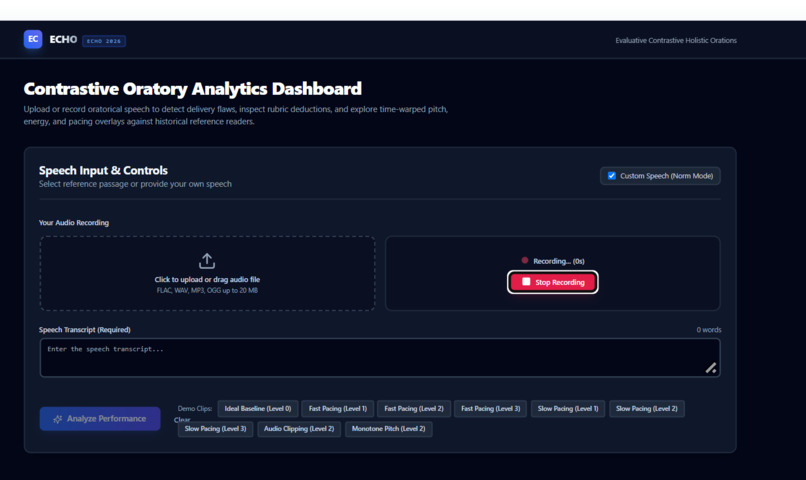Click the stop square icon in Stop Recording
The height and width of the screenshot is (480, 806).
(526, 282)
